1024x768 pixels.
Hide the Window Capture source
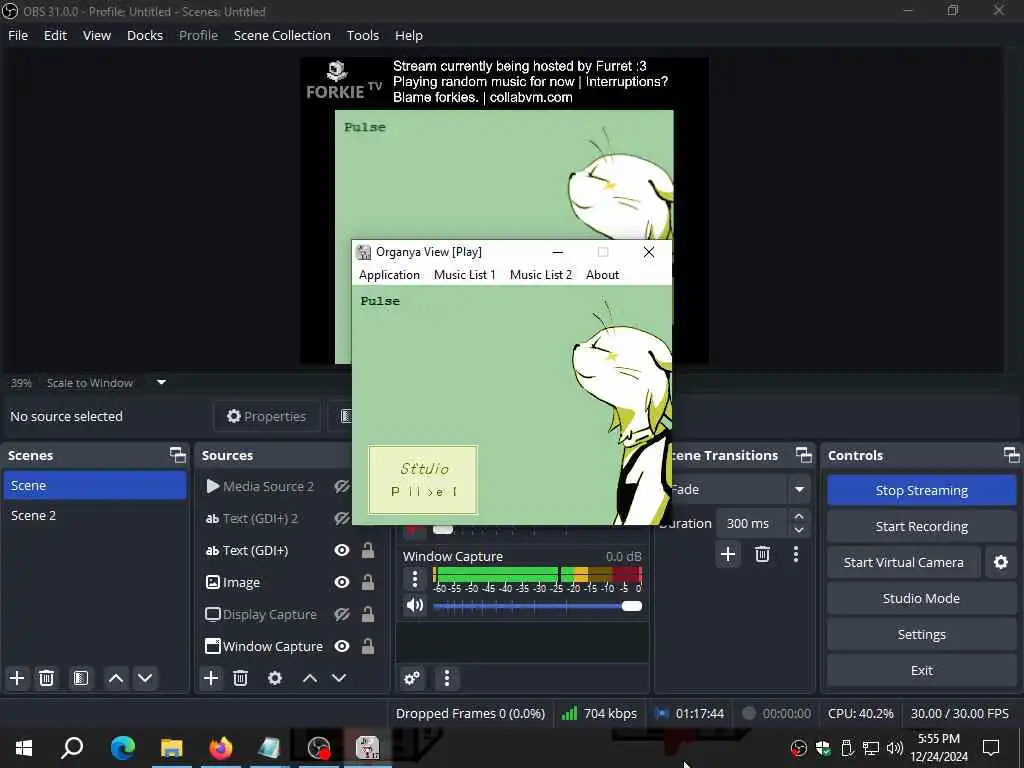click(x=342, y=646)
